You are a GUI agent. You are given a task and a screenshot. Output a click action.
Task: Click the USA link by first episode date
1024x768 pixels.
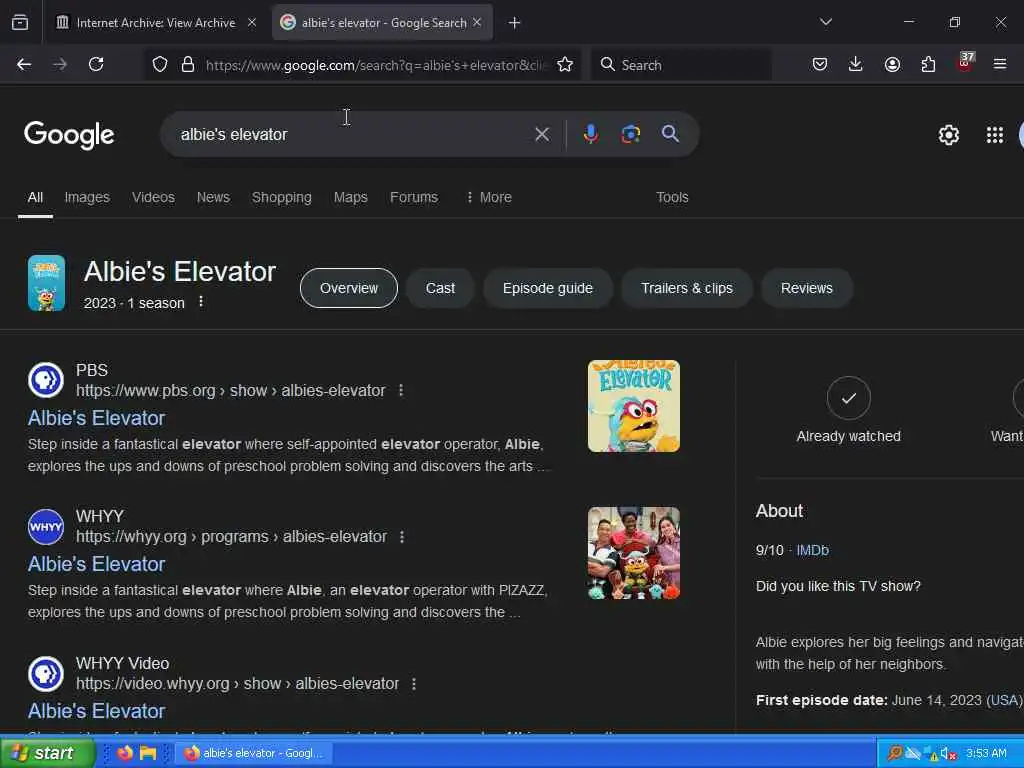1004,700
